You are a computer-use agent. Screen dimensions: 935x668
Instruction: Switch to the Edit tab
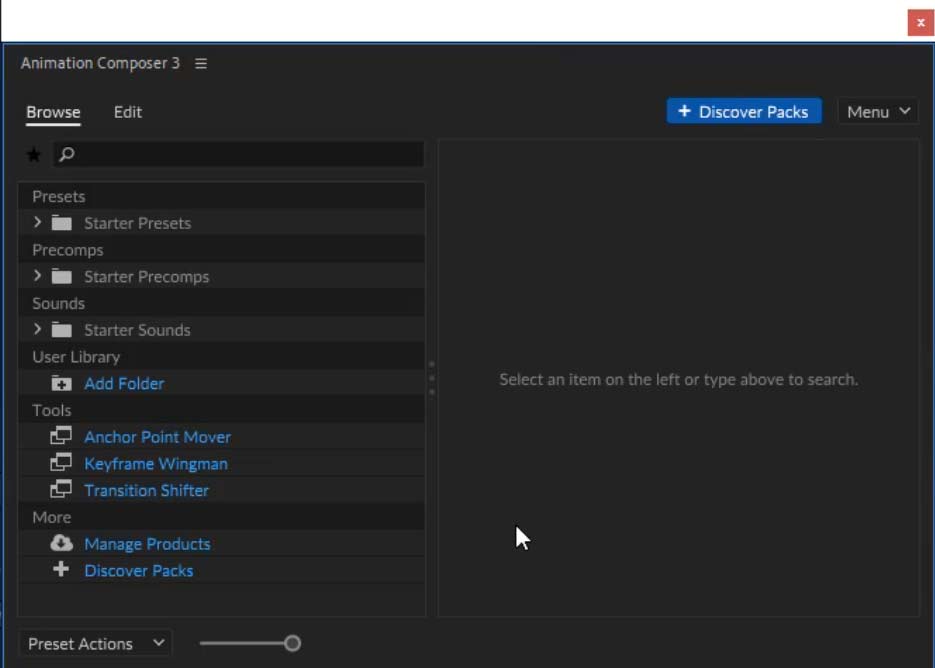(x=128, y=112)
